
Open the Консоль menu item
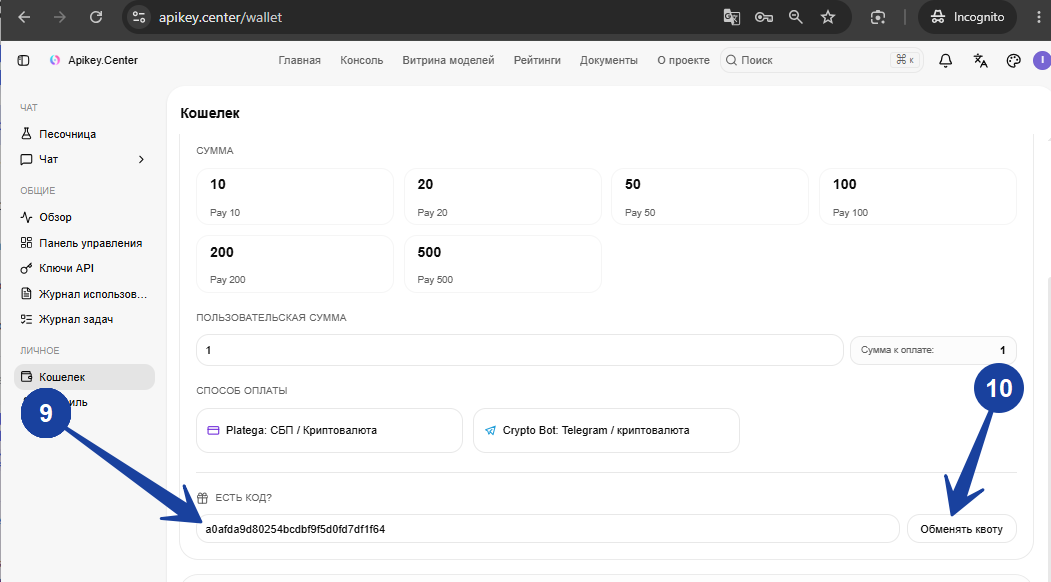point(361,60)
